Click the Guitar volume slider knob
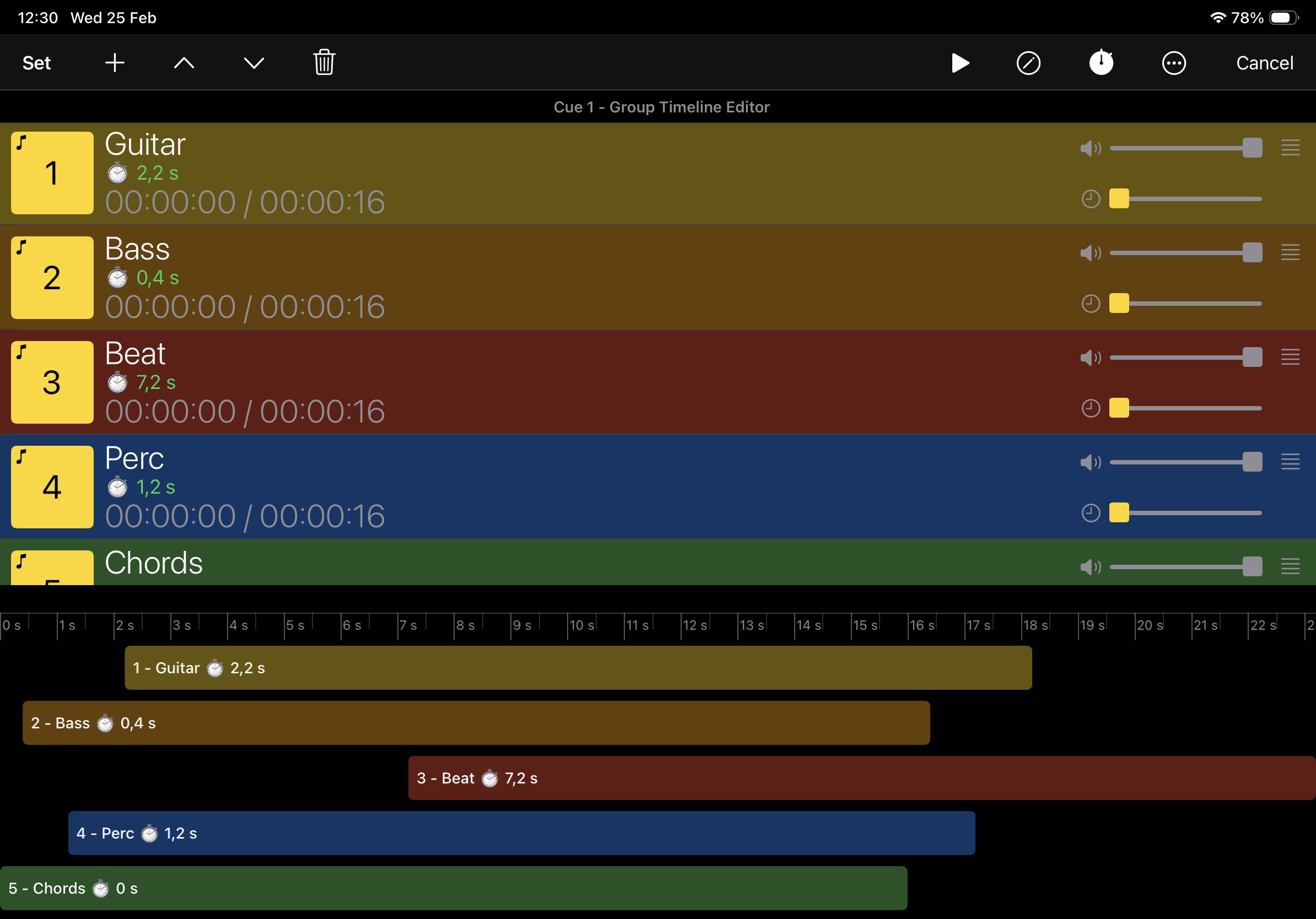The height and width of the screenshot is (919, 1316). pos(1252,148)
